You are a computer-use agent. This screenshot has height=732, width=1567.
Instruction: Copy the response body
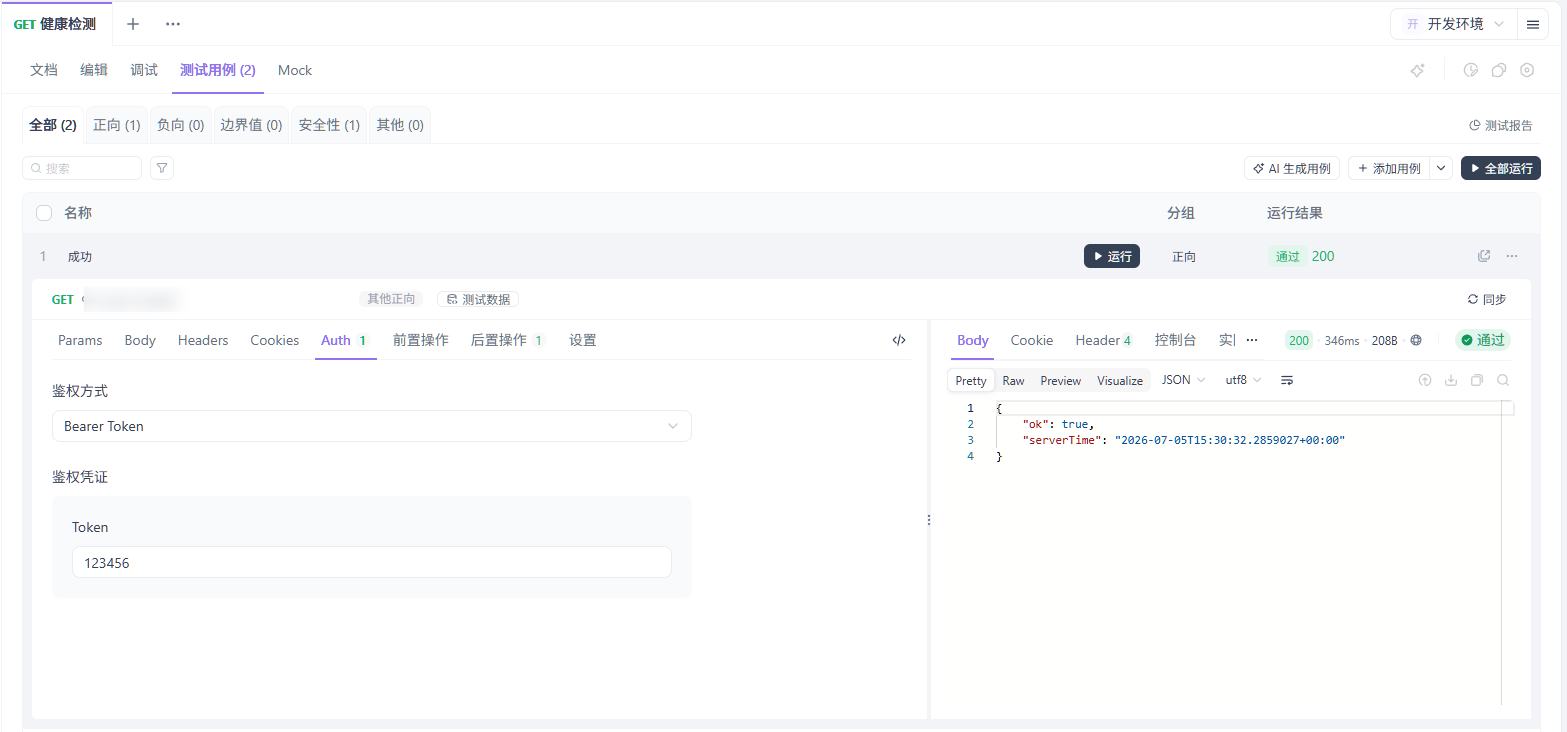(x=1477, y=380)
